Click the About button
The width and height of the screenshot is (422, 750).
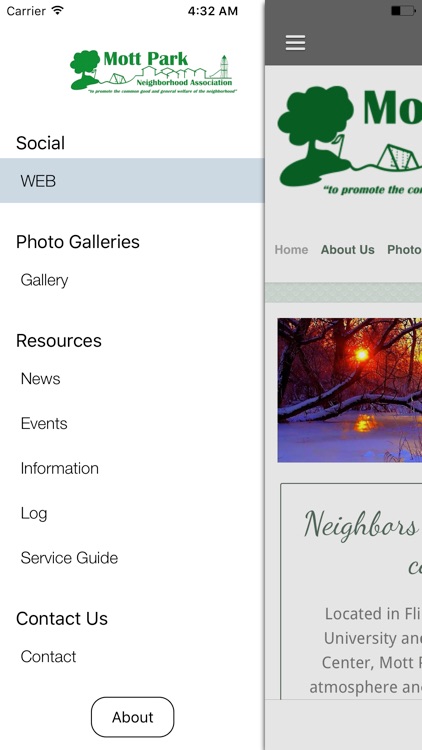133,717
